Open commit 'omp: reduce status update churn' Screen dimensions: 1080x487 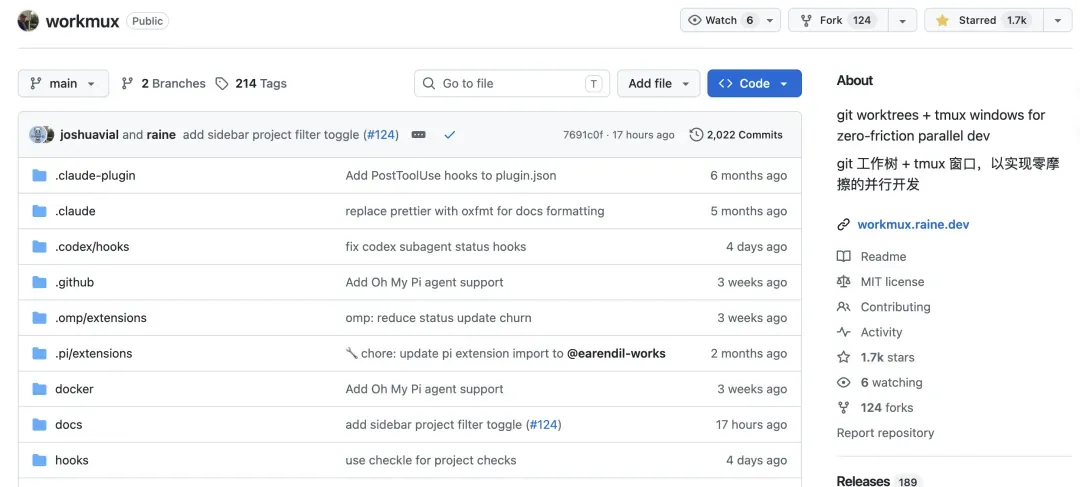point(439,318)
